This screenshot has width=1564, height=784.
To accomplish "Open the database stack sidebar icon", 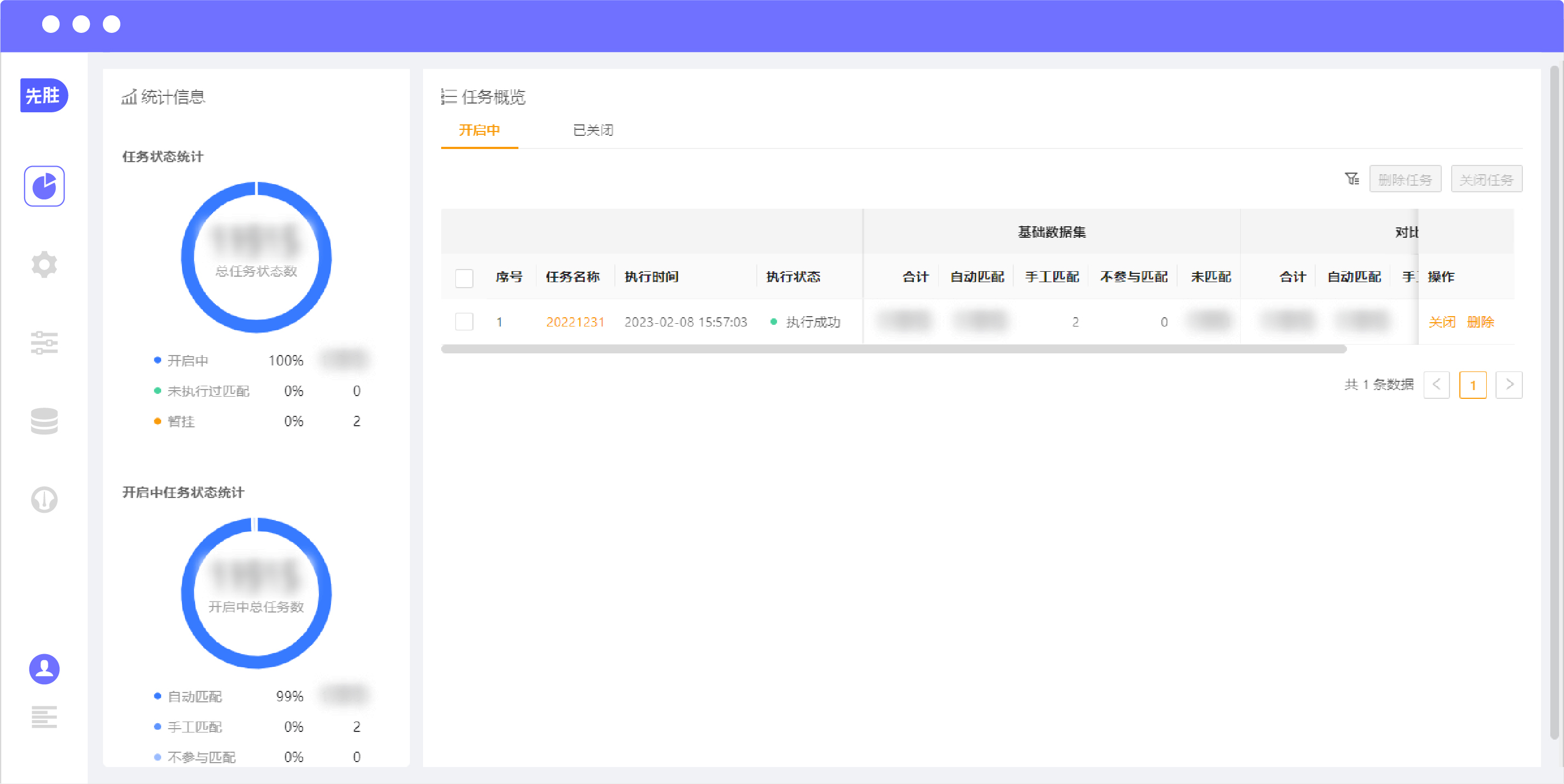I will 44,421.
